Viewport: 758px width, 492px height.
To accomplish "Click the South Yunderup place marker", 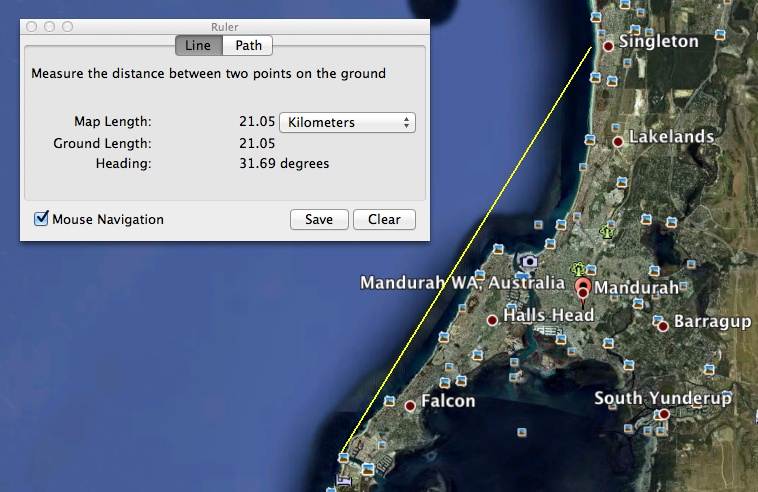I will [662, 414].
